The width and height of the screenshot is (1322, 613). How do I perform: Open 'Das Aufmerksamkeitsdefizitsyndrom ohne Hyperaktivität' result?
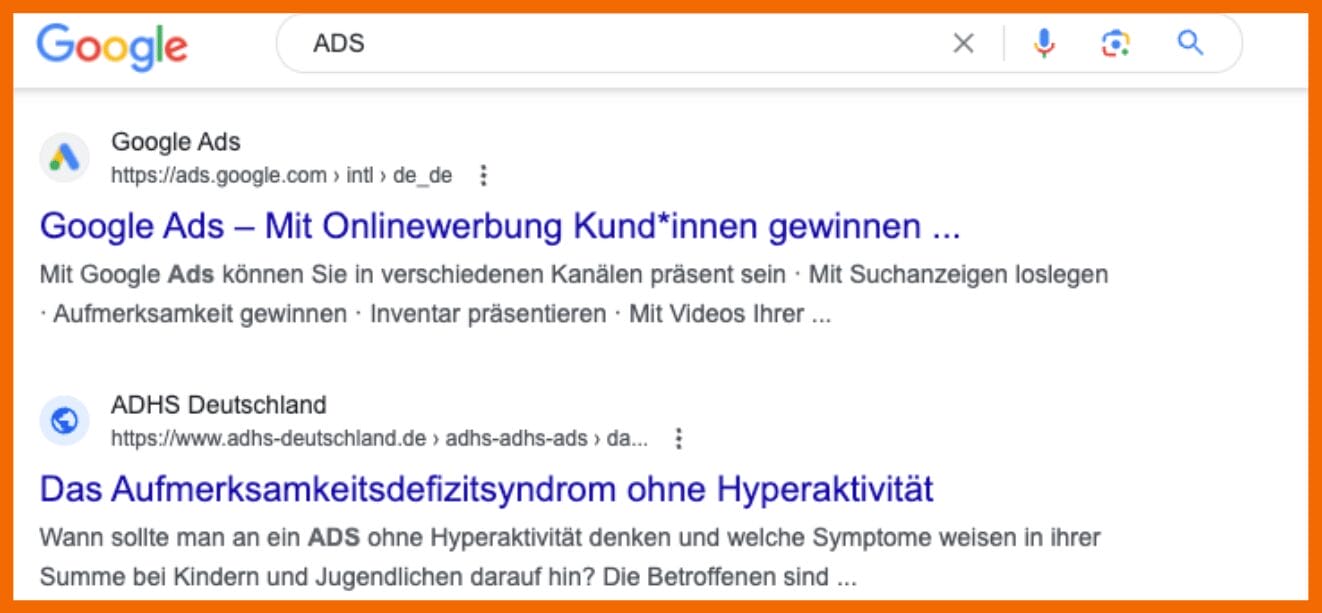(486, 490)
